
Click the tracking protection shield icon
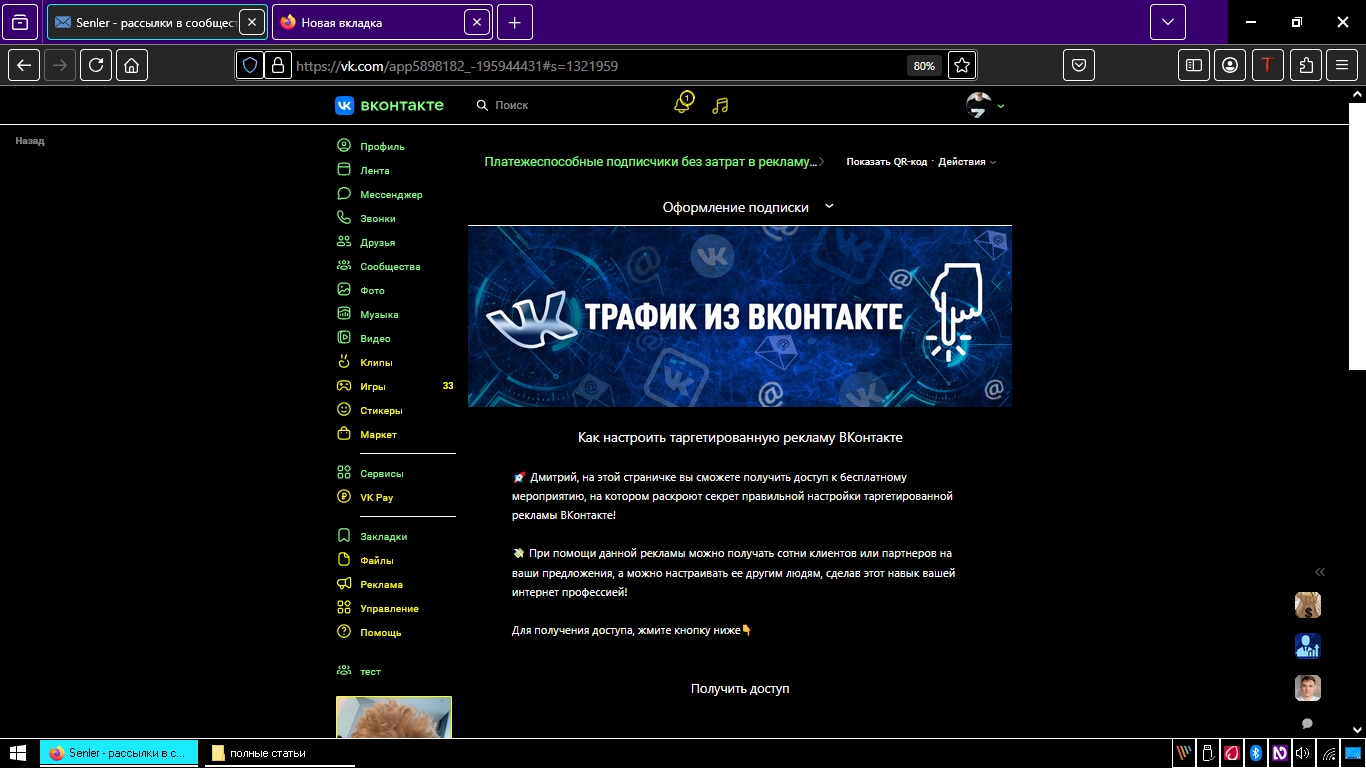(250, 66)
